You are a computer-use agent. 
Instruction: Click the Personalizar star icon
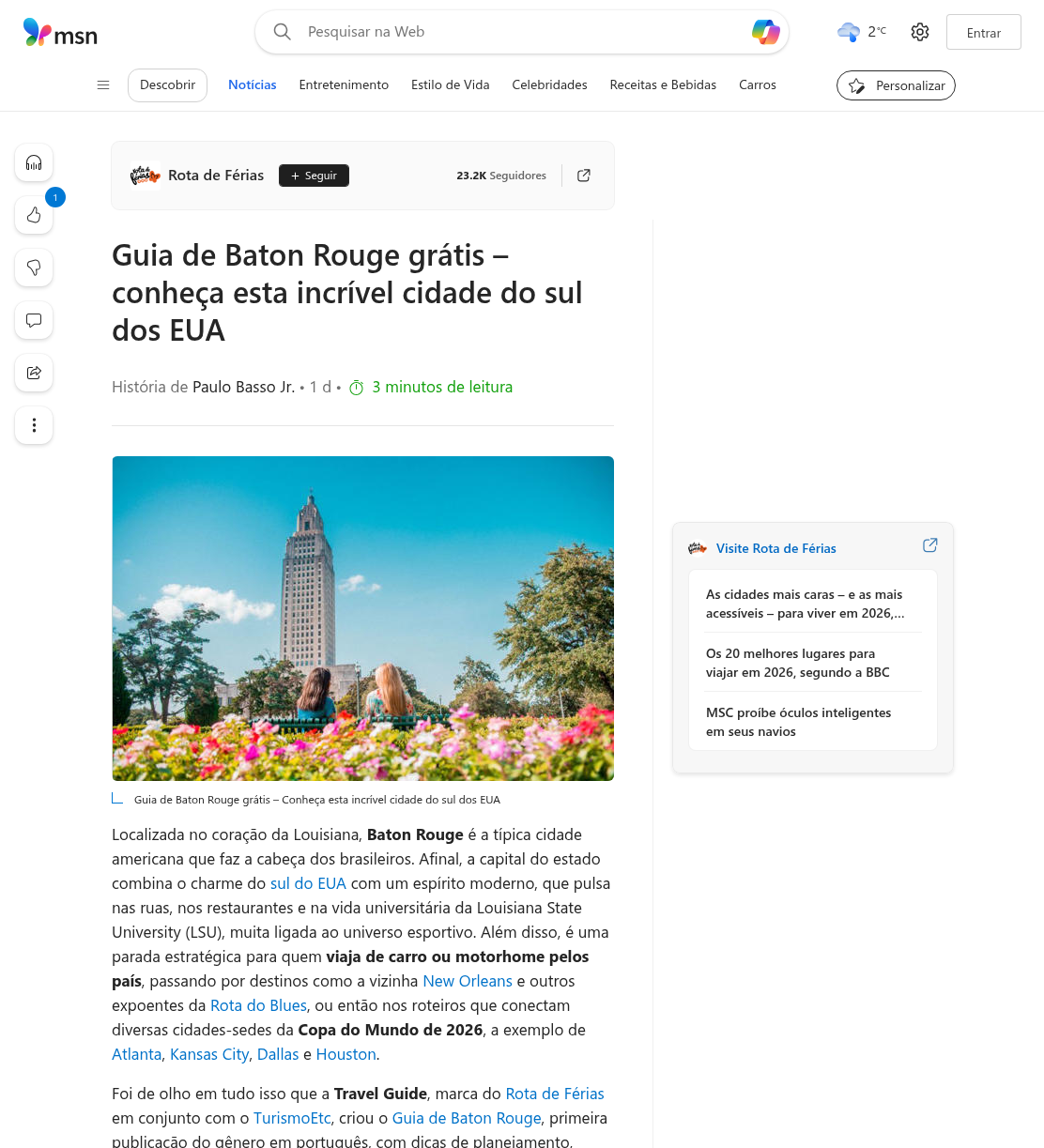(x=856, y=85)
